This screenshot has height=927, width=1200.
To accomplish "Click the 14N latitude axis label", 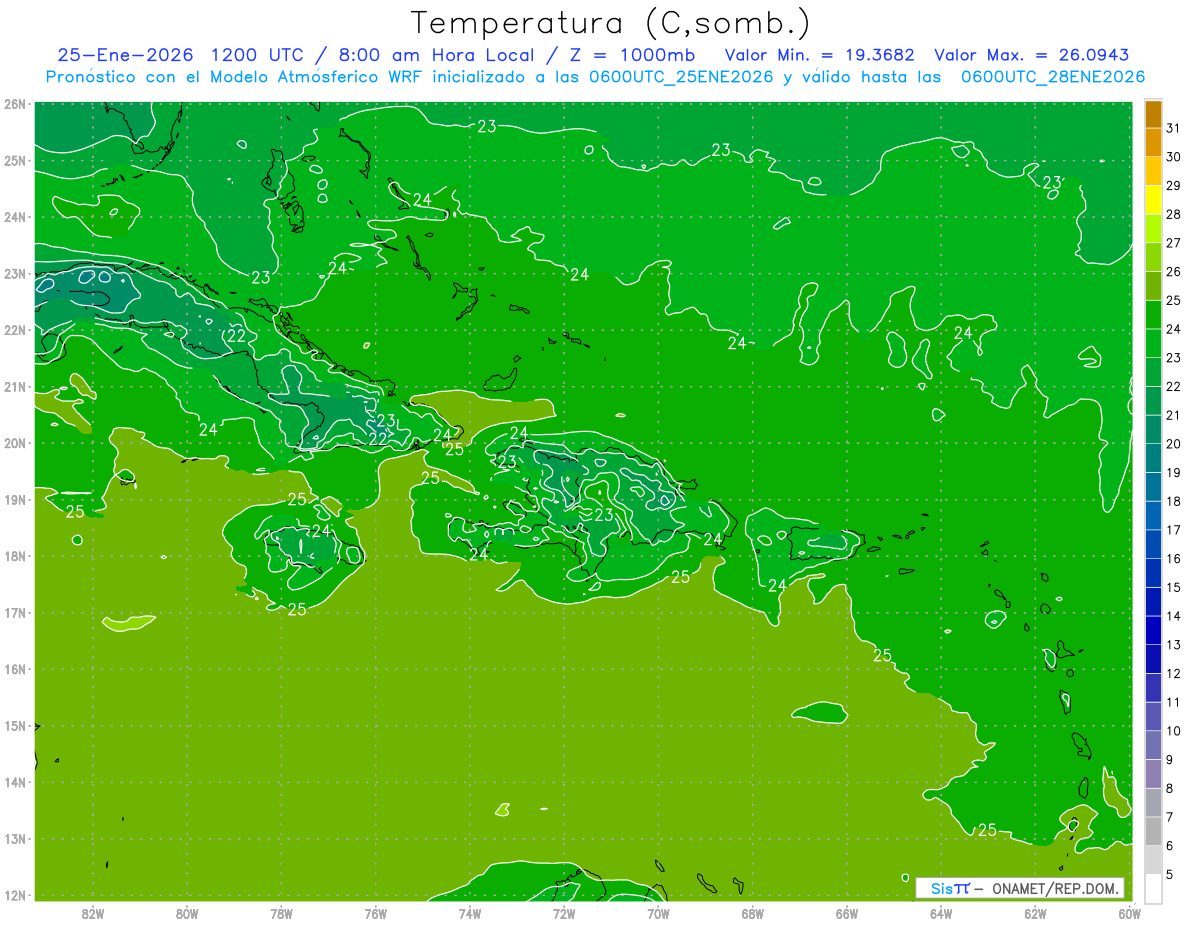I will point(15,782).
